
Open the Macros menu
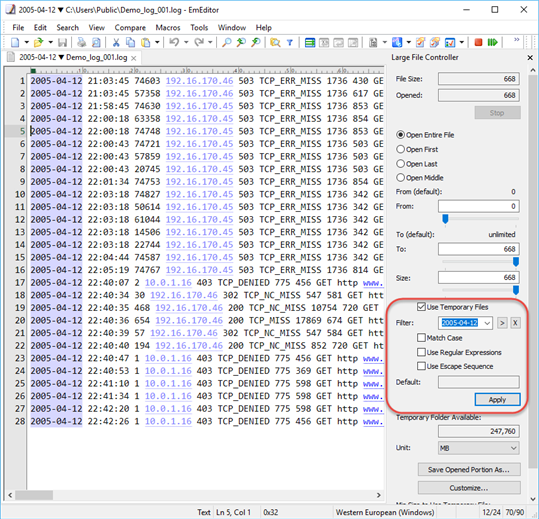168,27
